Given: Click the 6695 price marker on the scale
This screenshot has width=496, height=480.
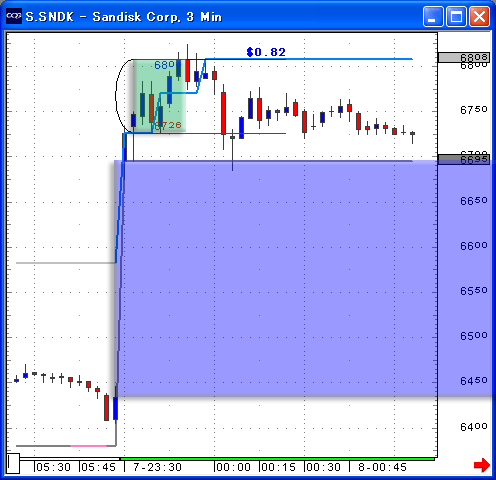Looking at the screenshot, I should (464, 159).
